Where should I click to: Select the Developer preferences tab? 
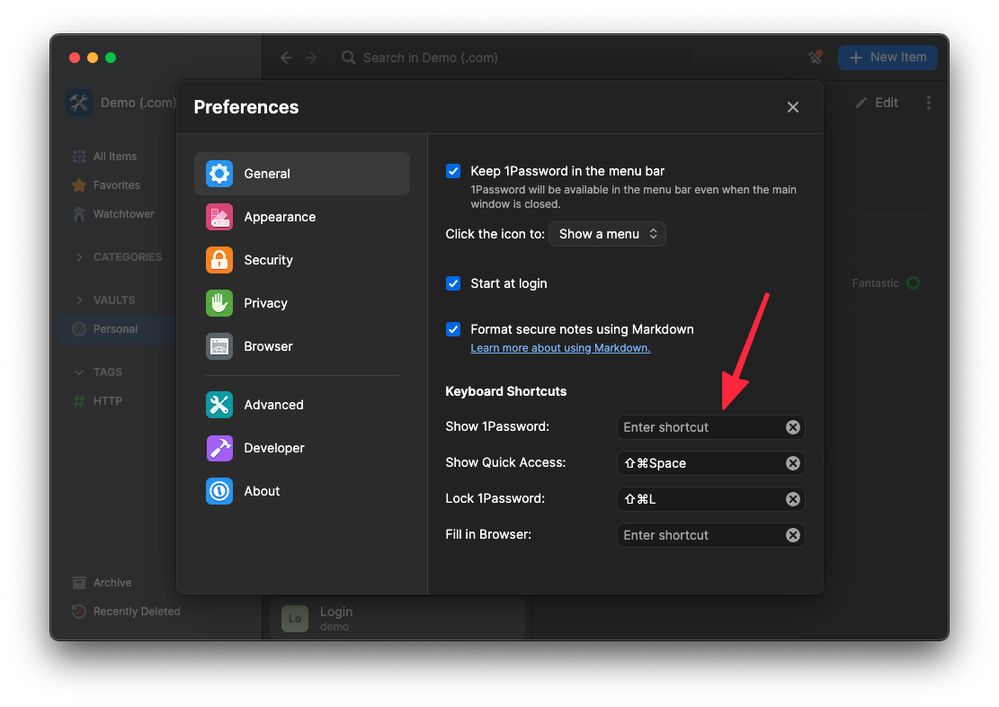pyautogui.click(x=274, y=448)
